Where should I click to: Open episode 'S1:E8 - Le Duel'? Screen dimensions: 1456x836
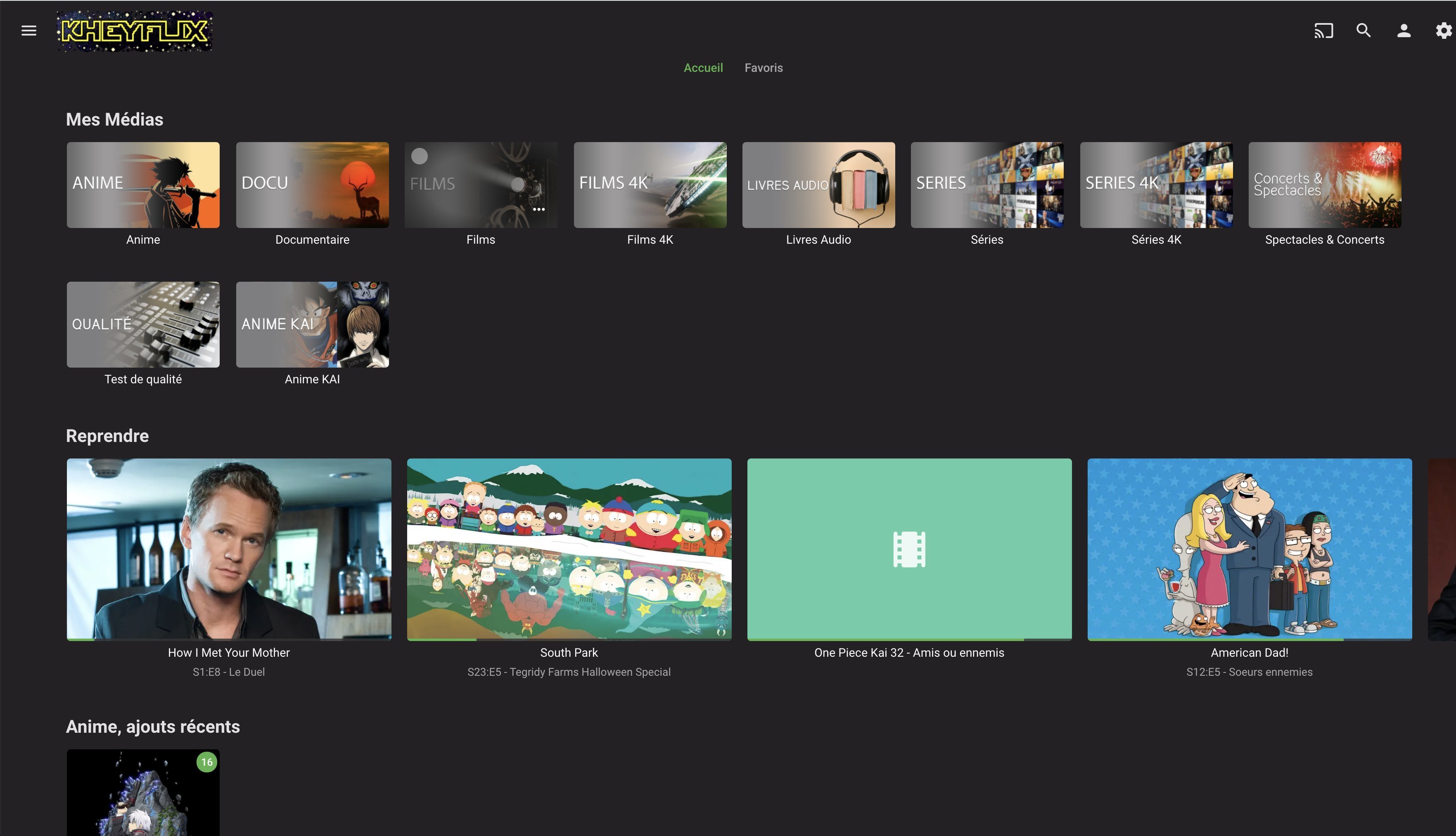tap(228, 672)
